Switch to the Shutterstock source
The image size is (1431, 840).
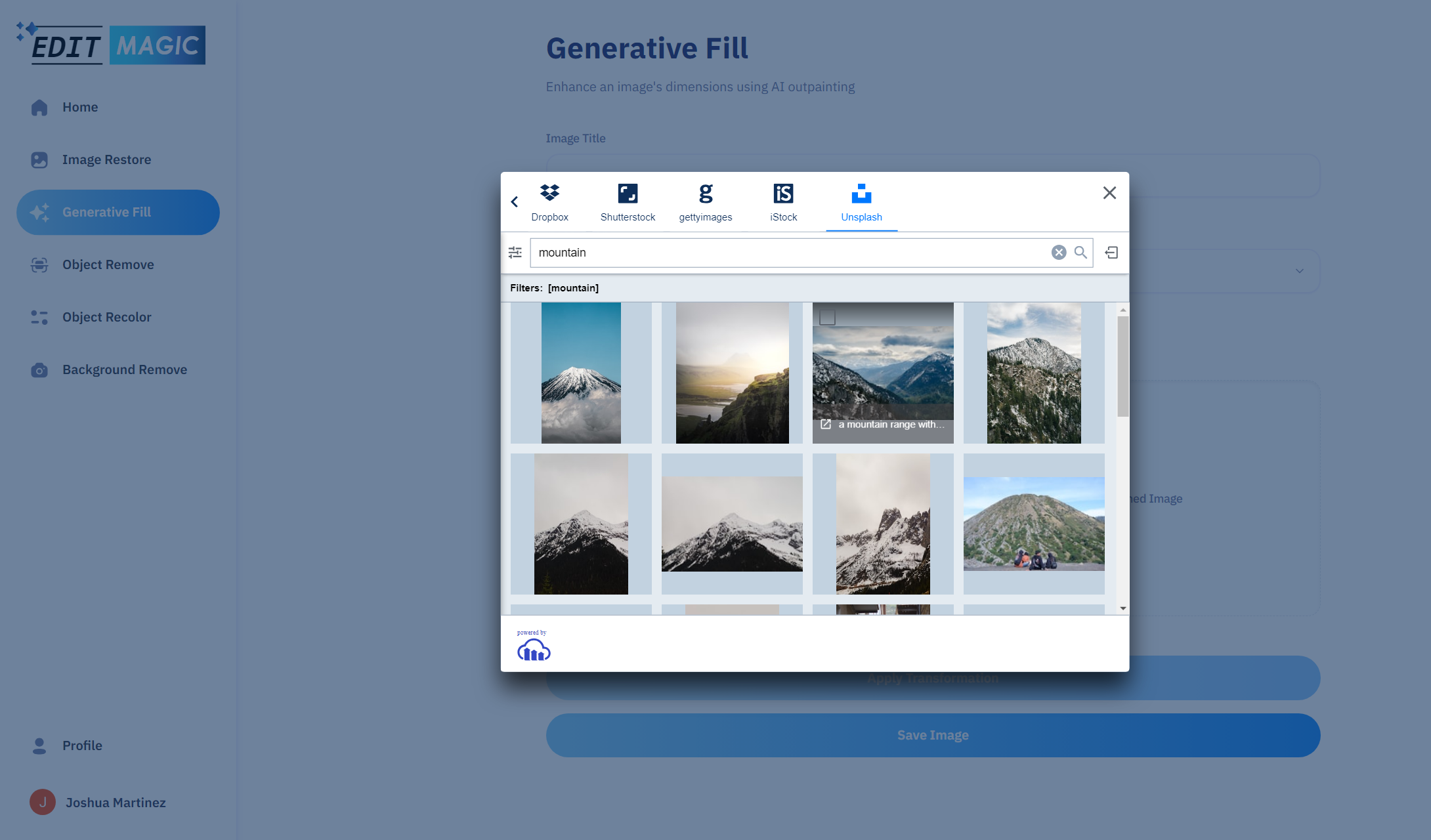point(628,202)
